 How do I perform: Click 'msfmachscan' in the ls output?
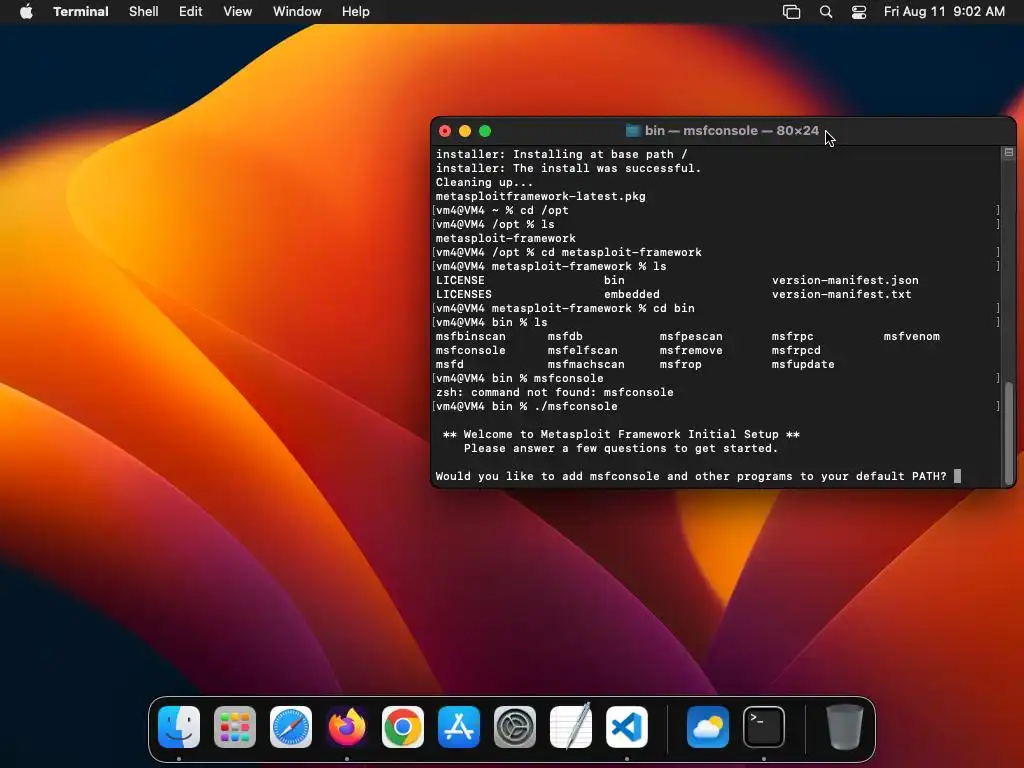click(x=586, y=364)
